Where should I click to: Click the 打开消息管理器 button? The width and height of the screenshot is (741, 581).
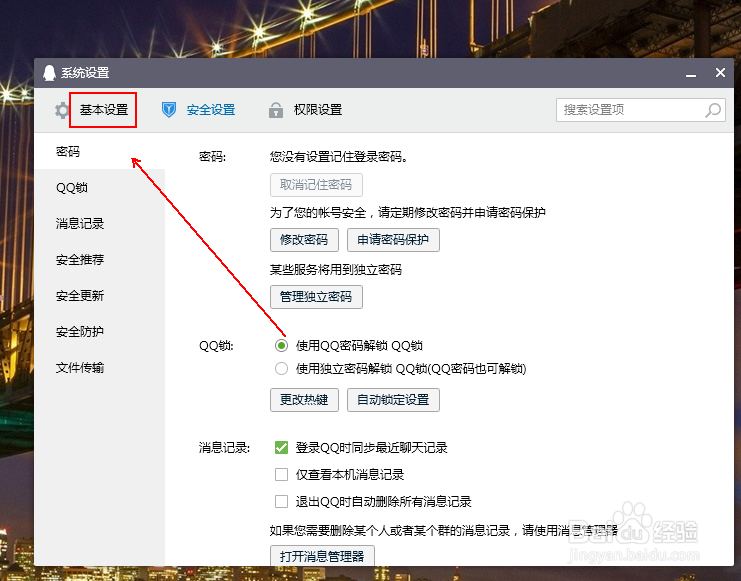coord(322,556)
